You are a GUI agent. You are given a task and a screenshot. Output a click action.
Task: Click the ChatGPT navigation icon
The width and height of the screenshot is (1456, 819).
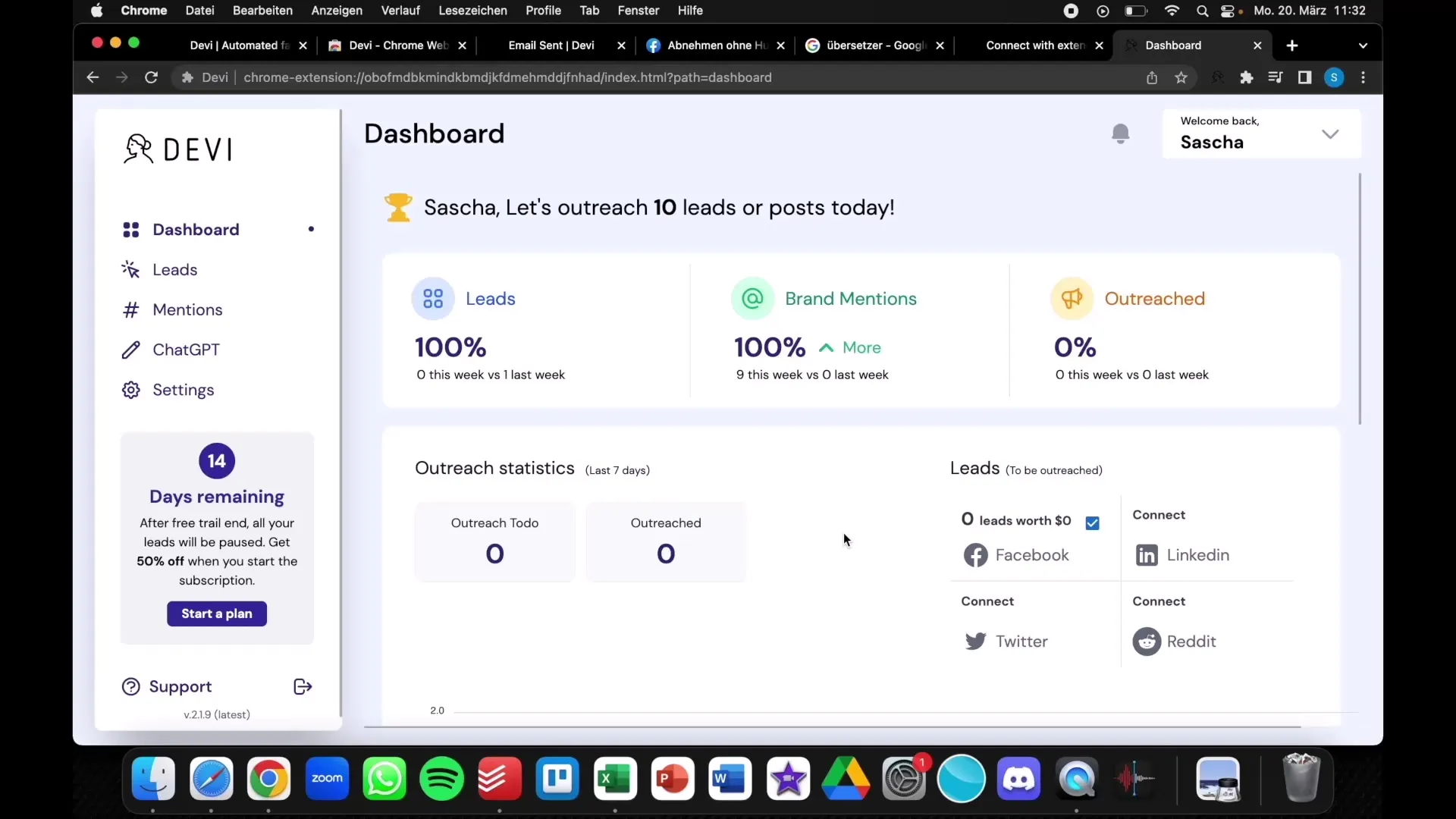coord(130,349)
